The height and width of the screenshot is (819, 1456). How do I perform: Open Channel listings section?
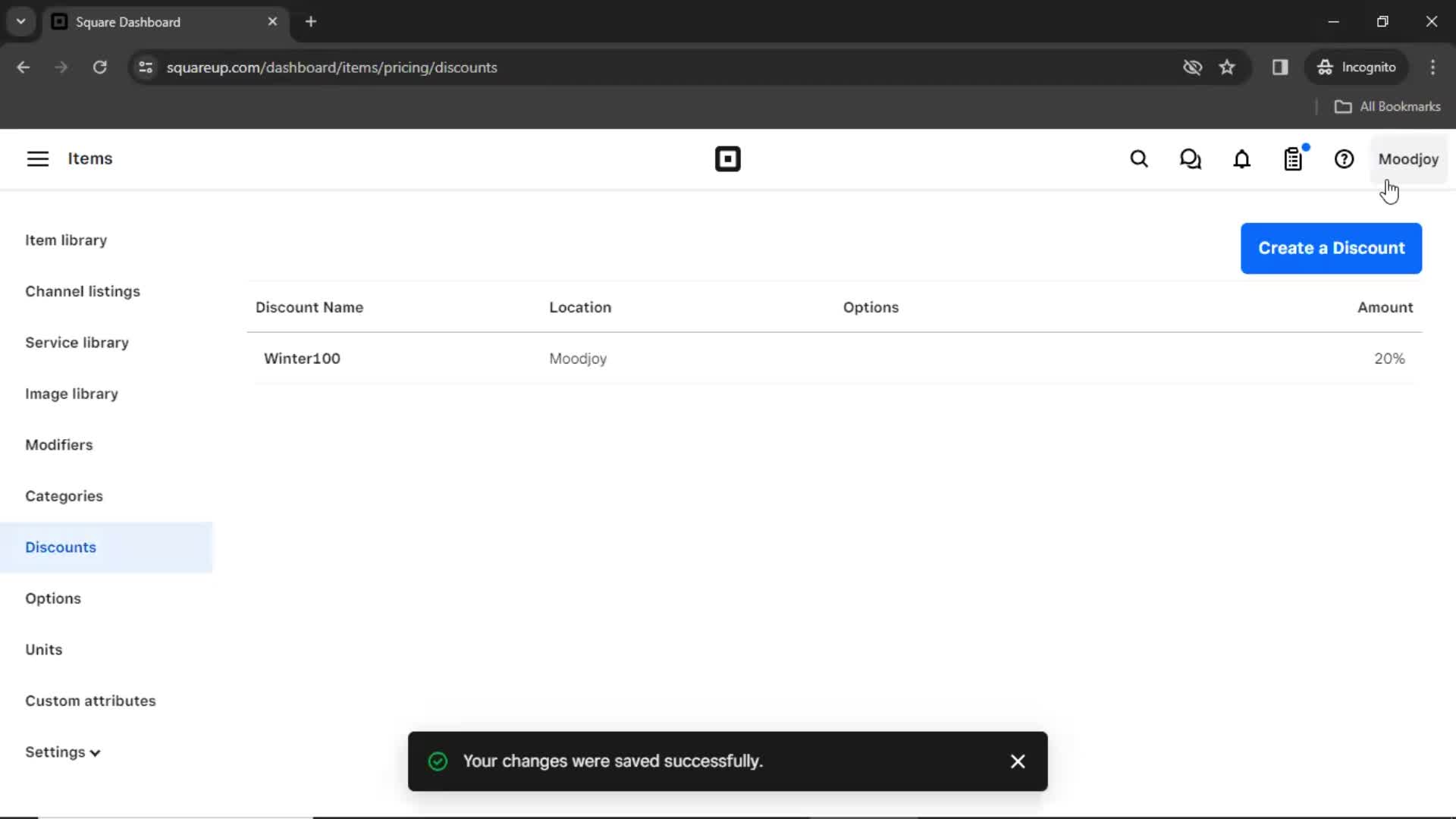click(x=83, y=291)
